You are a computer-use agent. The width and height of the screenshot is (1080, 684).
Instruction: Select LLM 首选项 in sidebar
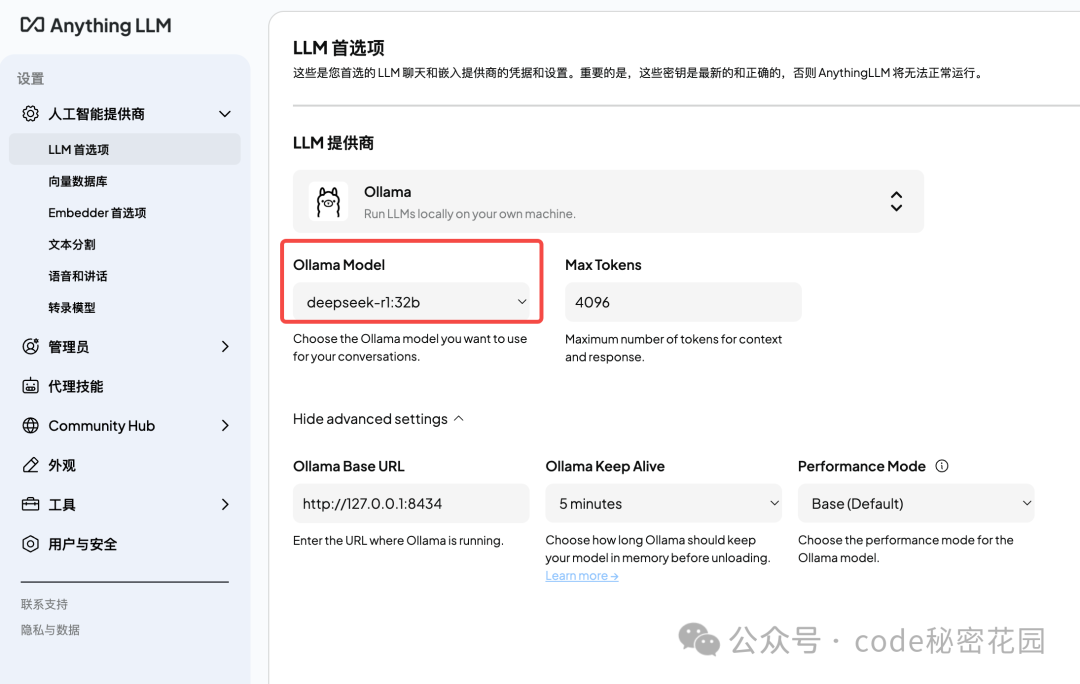pyautogui.click(x=125, y=149)
